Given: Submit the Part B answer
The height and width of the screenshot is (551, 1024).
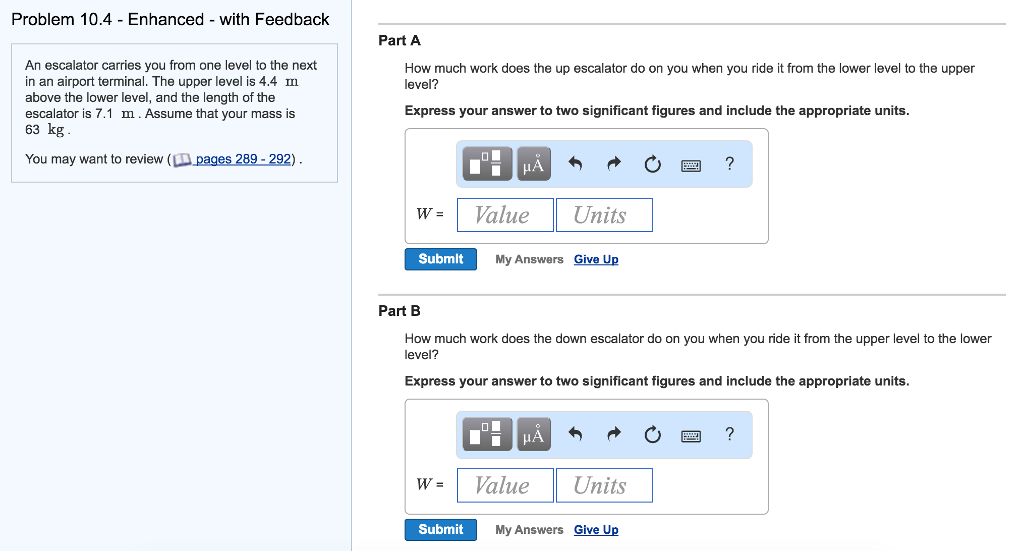Looking at the screenshot, I should (x=441, y=529).
